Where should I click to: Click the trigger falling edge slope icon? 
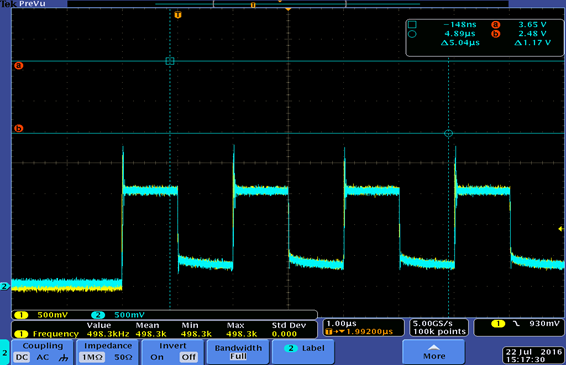517,323
